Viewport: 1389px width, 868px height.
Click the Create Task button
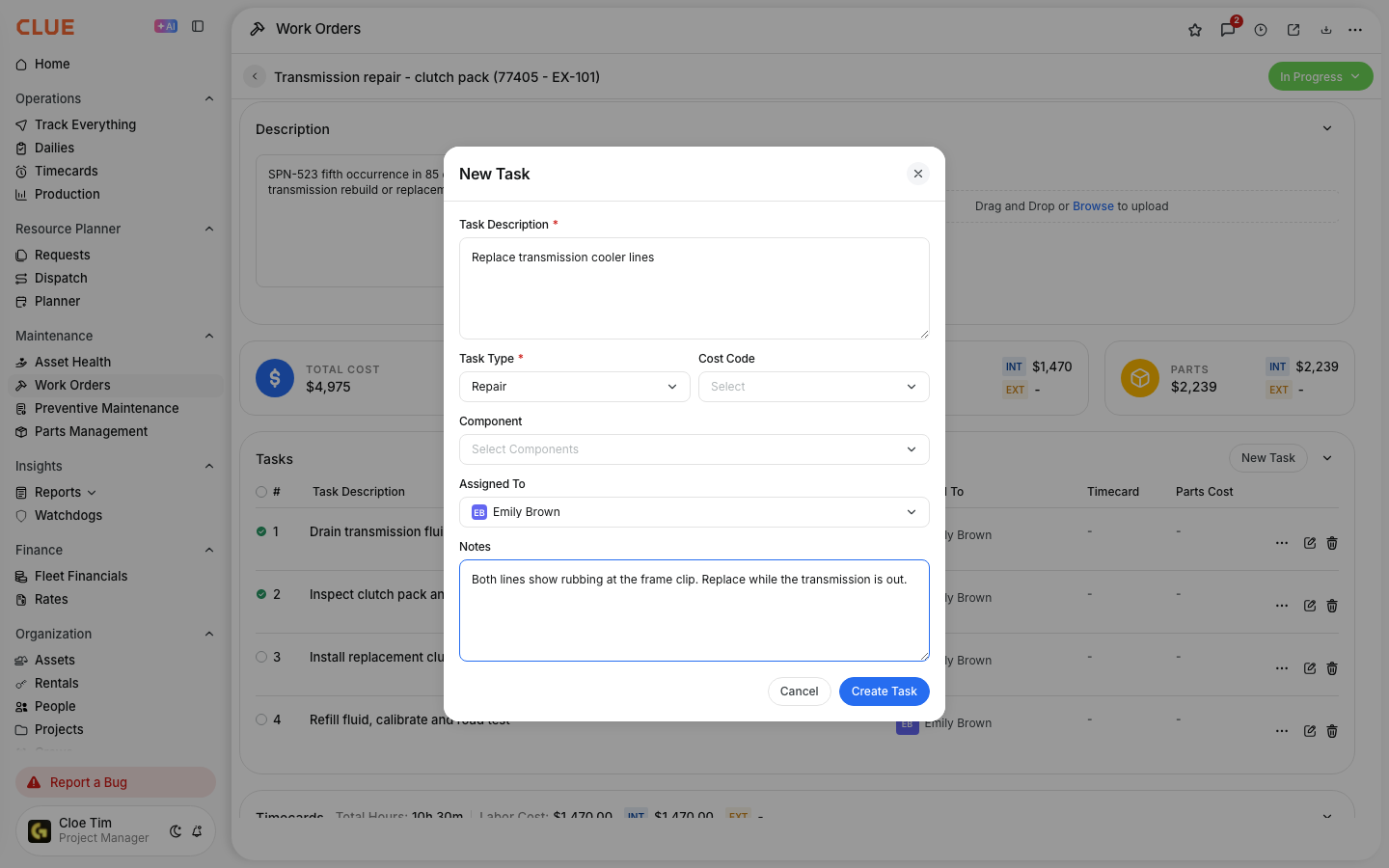(x=885, y=692)
